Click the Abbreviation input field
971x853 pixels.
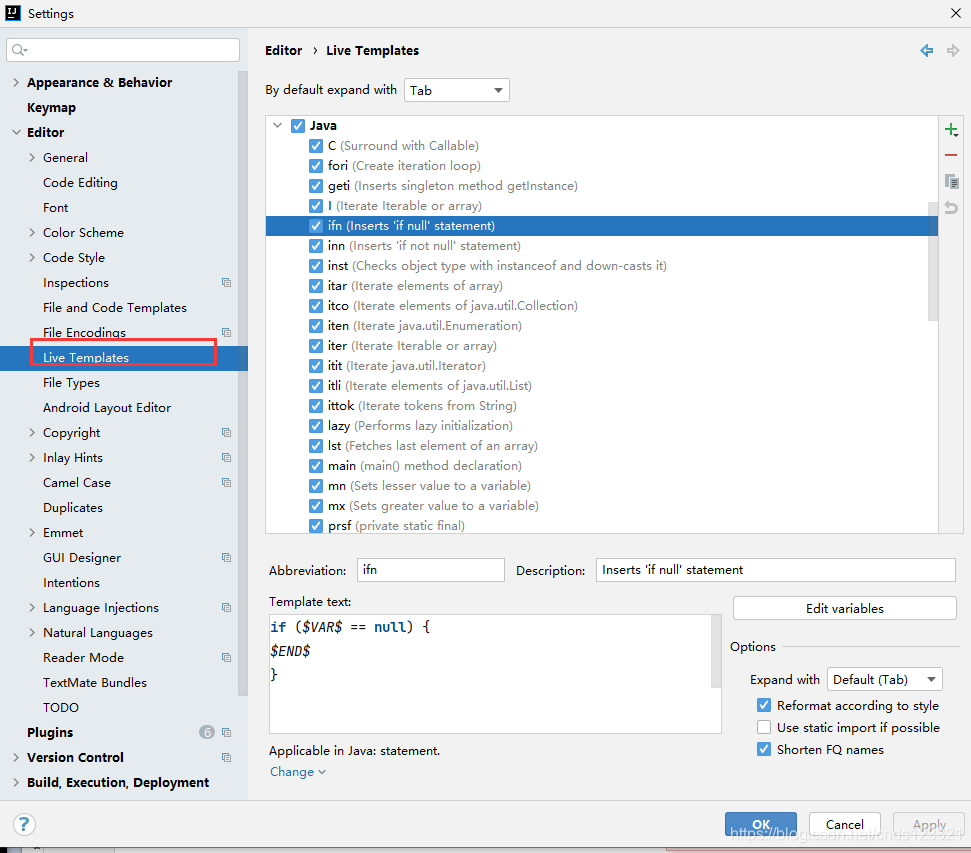click(x=430, y=570)
